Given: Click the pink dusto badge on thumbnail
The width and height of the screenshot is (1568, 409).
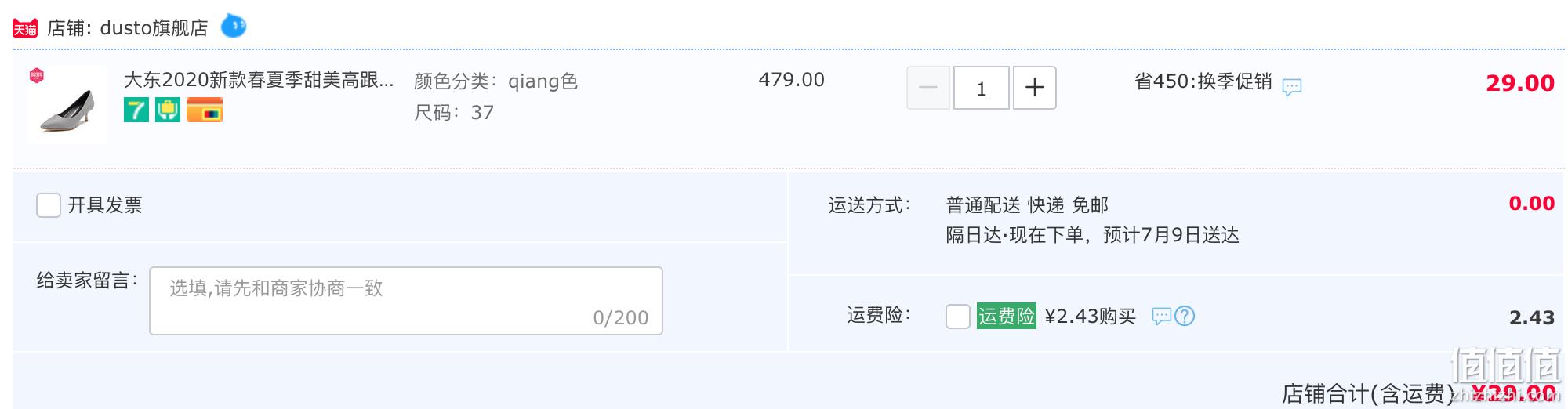Looking at the screenshot, I should 37,76.
